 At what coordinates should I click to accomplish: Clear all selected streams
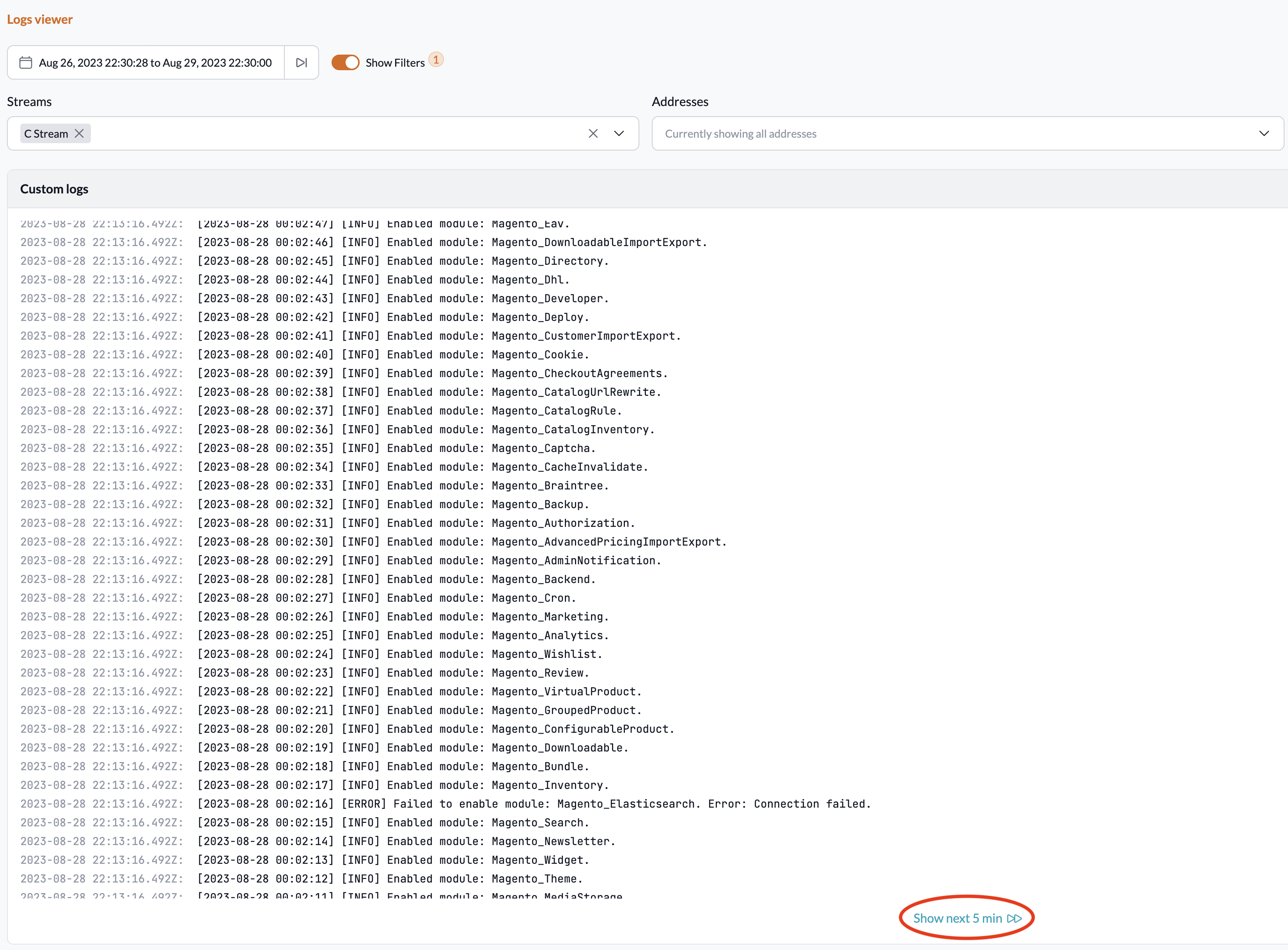593,133
